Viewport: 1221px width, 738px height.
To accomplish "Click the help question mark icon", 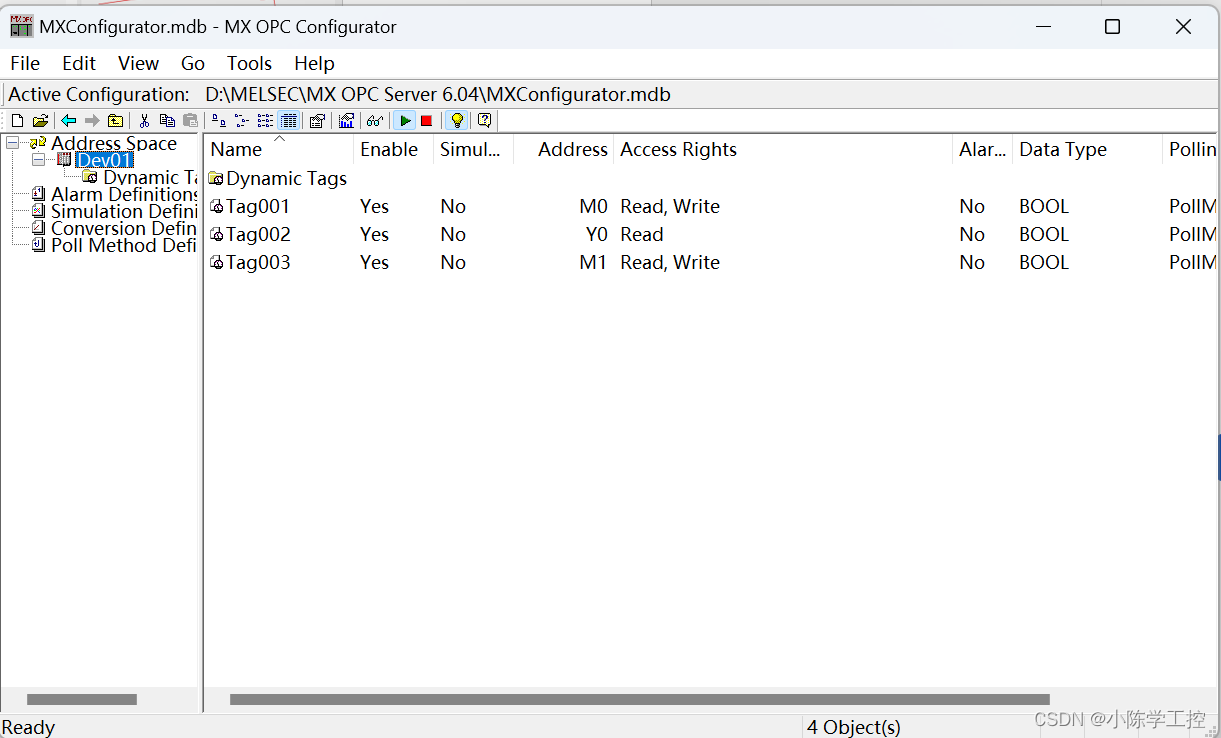I will (484, 121).
